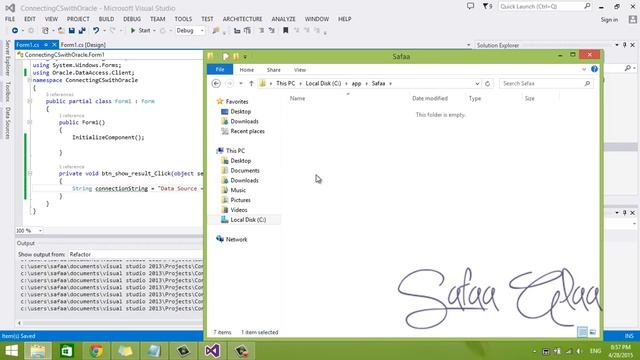Switch Explorer to large icons view
Viewport: 640px width, 360px height.
point(593,332)
